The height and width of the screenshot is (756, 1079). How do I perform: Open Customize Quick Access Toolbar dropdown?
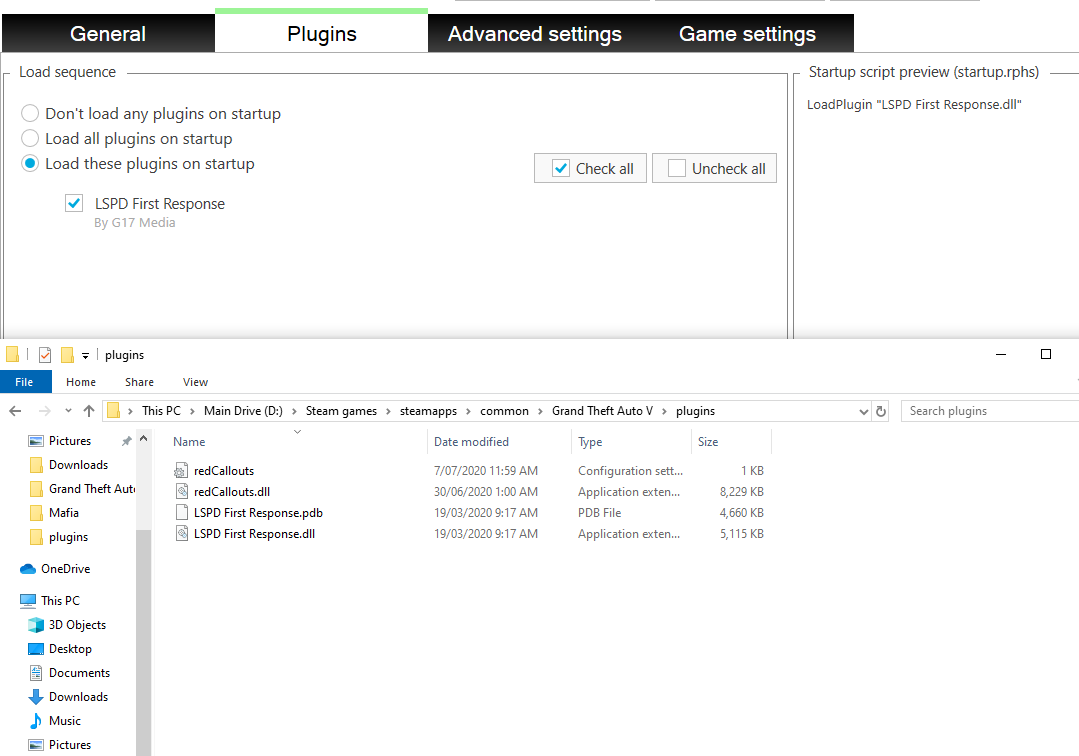click(85, 356)
